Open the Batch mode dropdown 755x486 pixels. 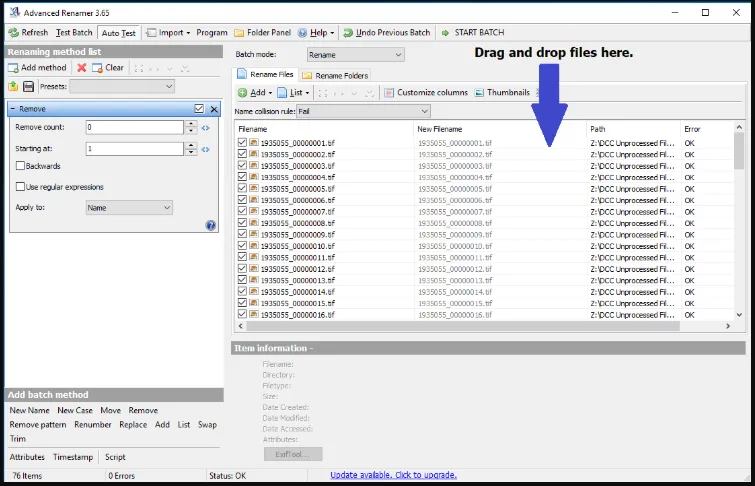coord(355,55)
